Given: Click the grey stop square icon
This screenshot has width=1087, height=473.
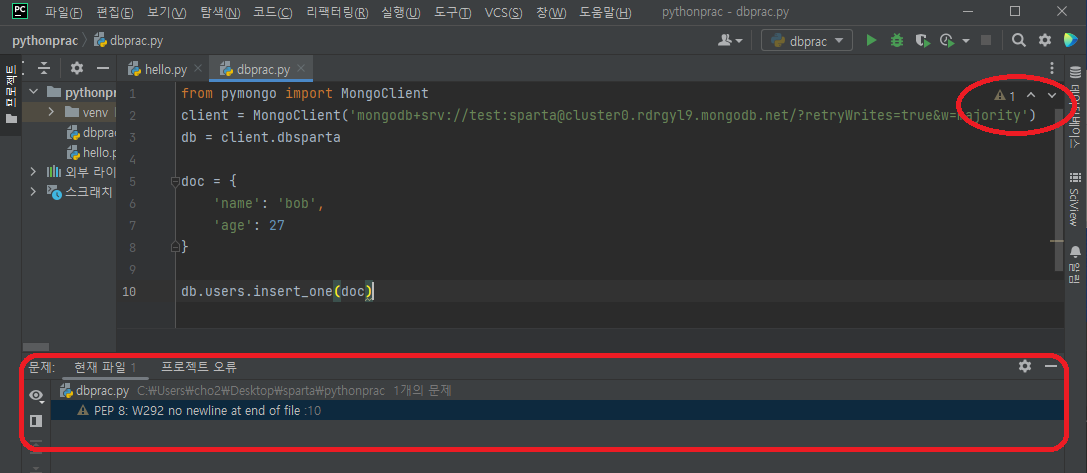Looking at the screenshot, I should click(986, 41).
